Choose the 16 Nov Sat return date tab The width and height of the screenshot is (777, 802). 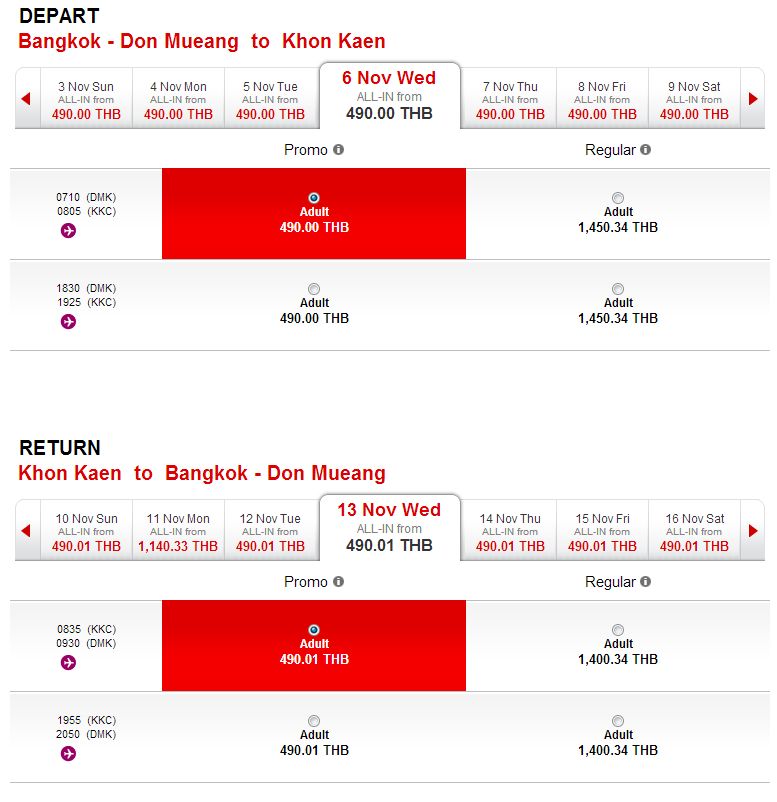point(694,532)
